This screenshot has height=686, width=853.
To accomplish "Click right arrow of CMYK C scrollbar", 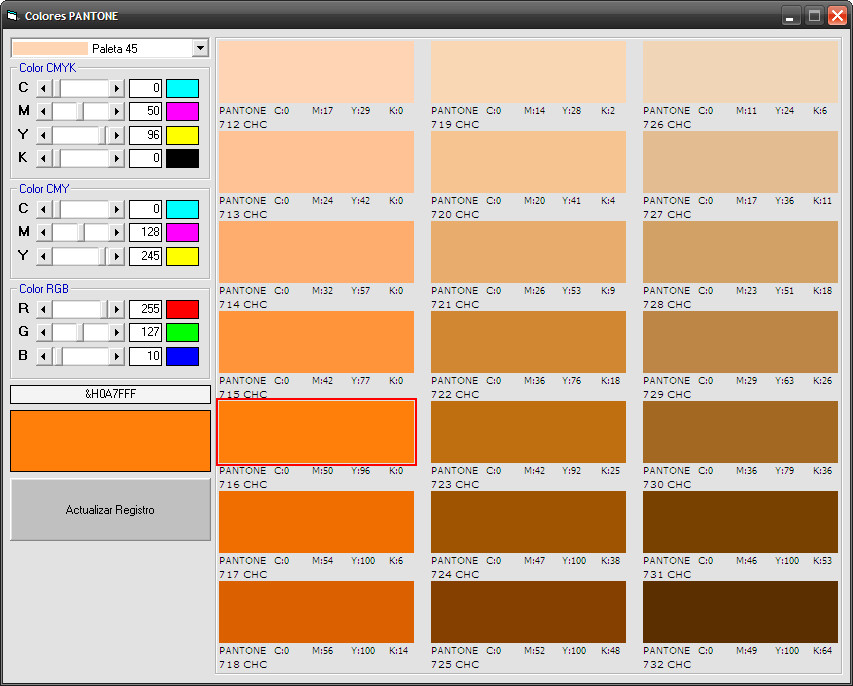I will pyautogui.click(x=116, y=88).
